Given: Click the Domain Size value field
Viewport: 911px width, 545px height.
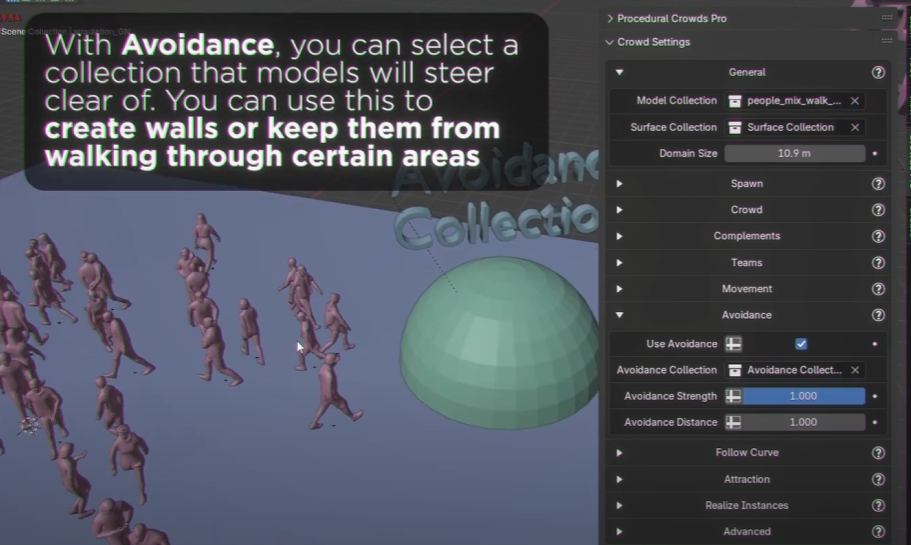Looking at the screenshot, I should (x=794, y=154).
